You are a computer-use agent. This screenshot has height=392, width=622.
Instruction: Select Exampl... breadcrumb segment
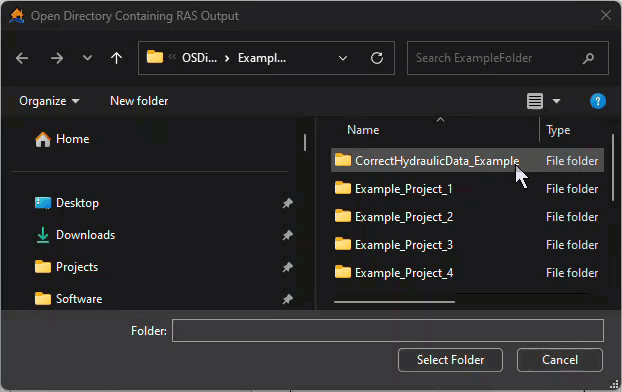click(x=262, y=58)
